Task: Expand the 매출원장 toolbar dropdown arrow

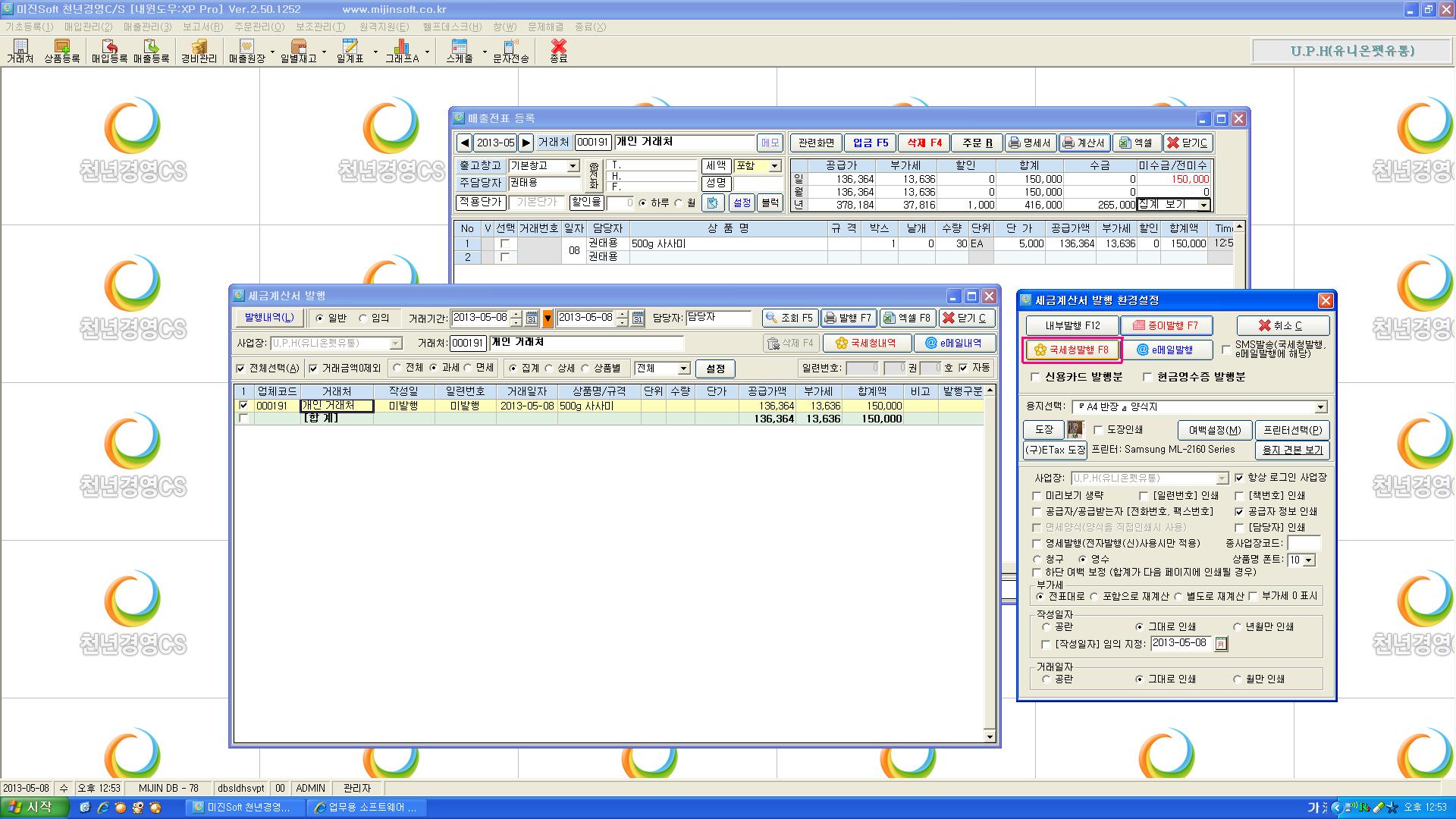Action: 272,52
